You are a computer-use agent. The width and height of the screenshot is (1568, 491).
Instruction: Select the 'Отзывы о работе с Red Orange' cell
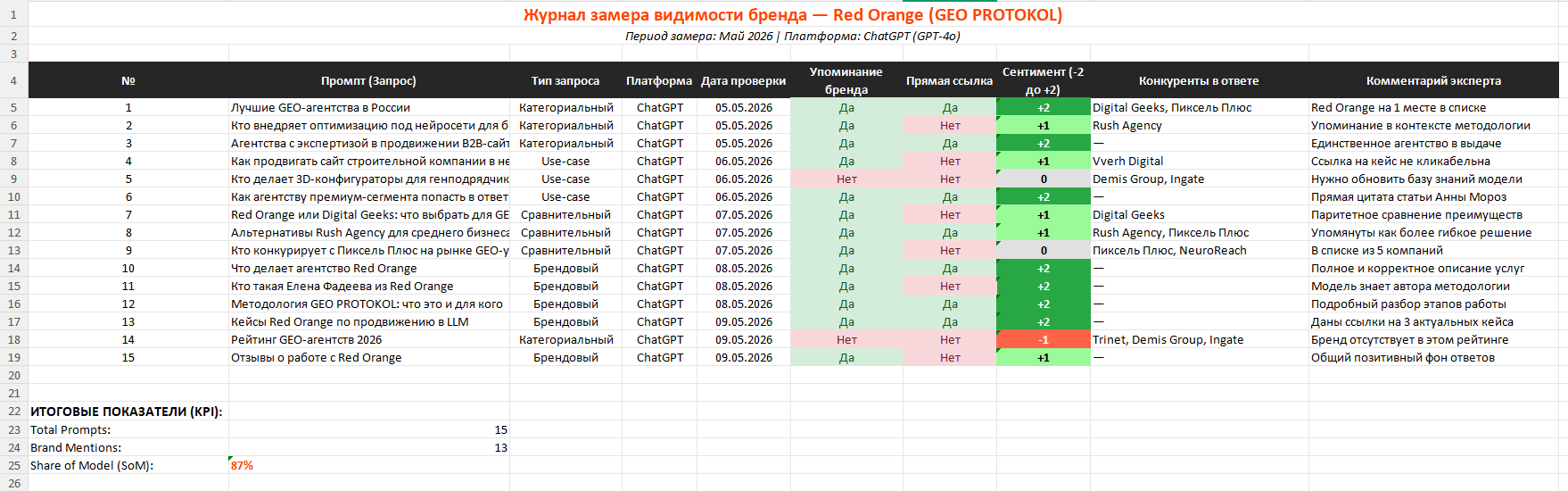click(368, 357)
